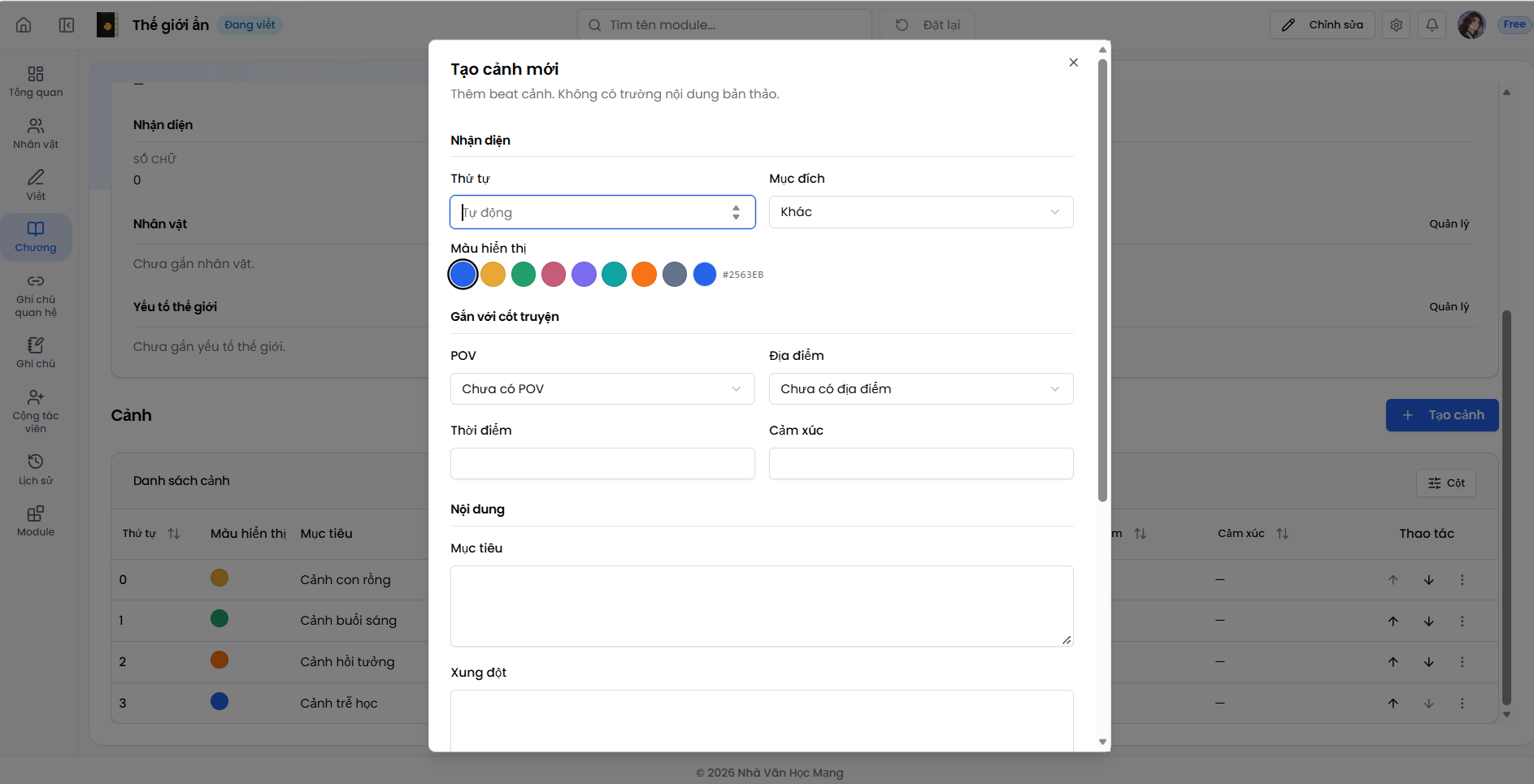Open Ghi chú quan hệ
The height and width of the screenshot is (784, 1534).
point(36,296)
